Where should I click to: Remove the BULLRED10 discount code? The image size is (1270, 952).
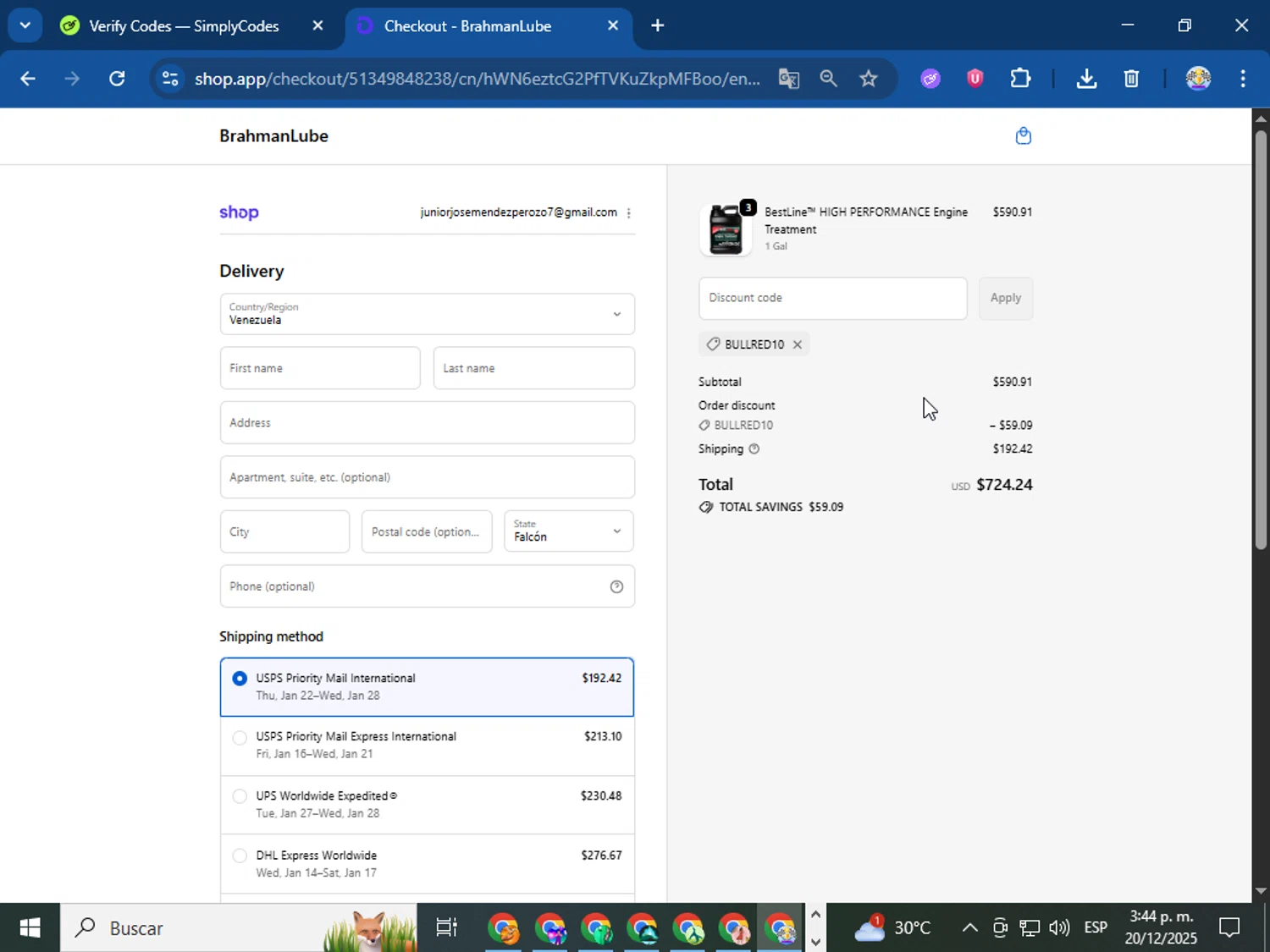pos(797,344)
